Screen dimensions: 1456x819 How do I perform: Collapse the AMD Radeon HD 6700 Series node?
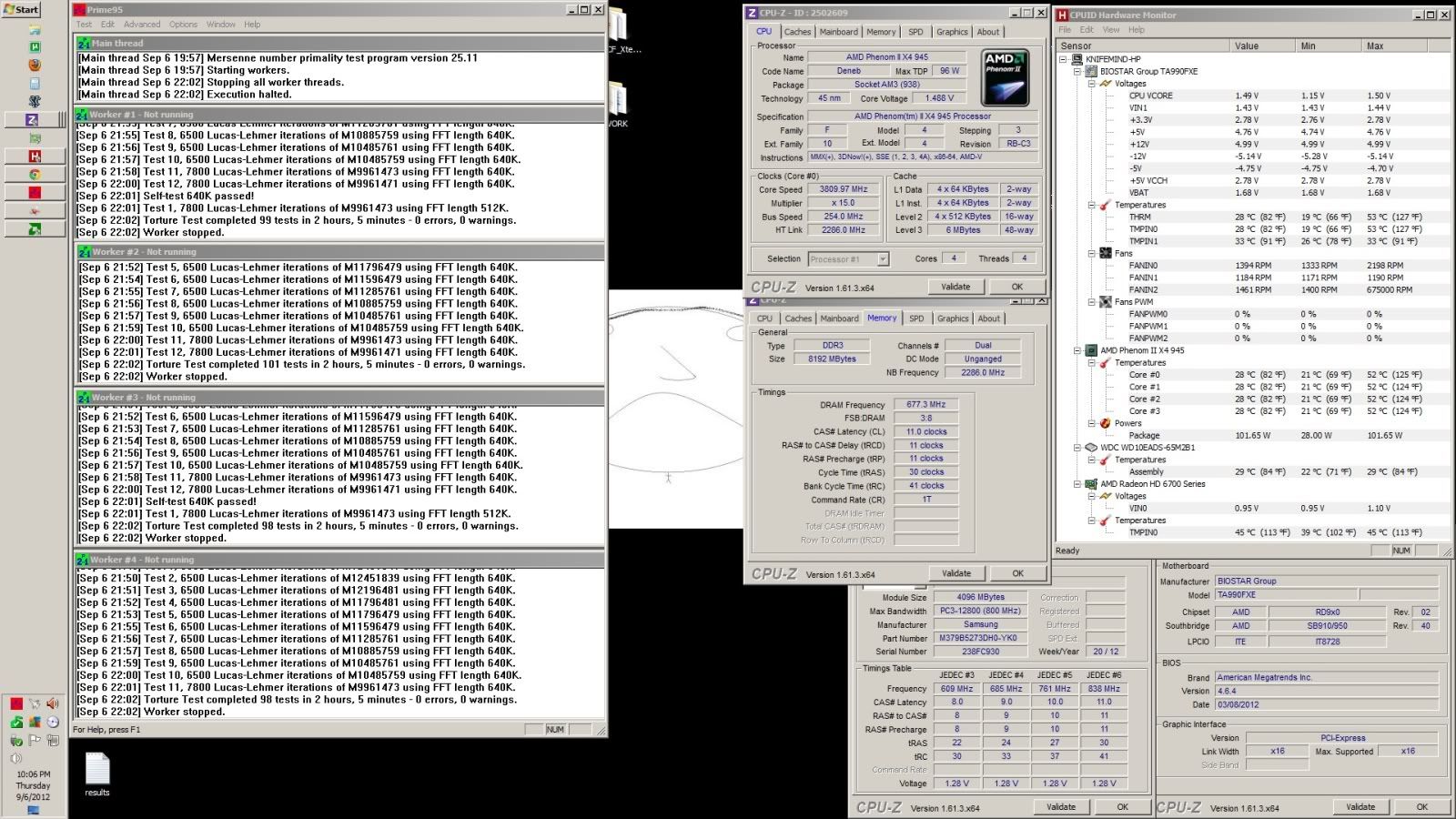click(1078, 484)
